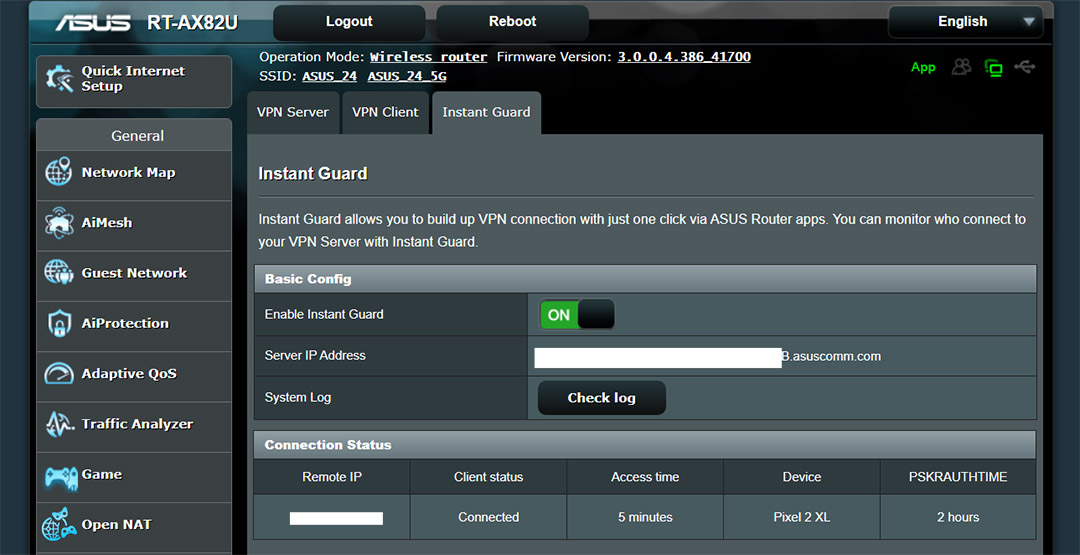The image size is (1080, 555).
Task: Click the Server IP asuscomm.com address
Action: click(x=831, y=357)
